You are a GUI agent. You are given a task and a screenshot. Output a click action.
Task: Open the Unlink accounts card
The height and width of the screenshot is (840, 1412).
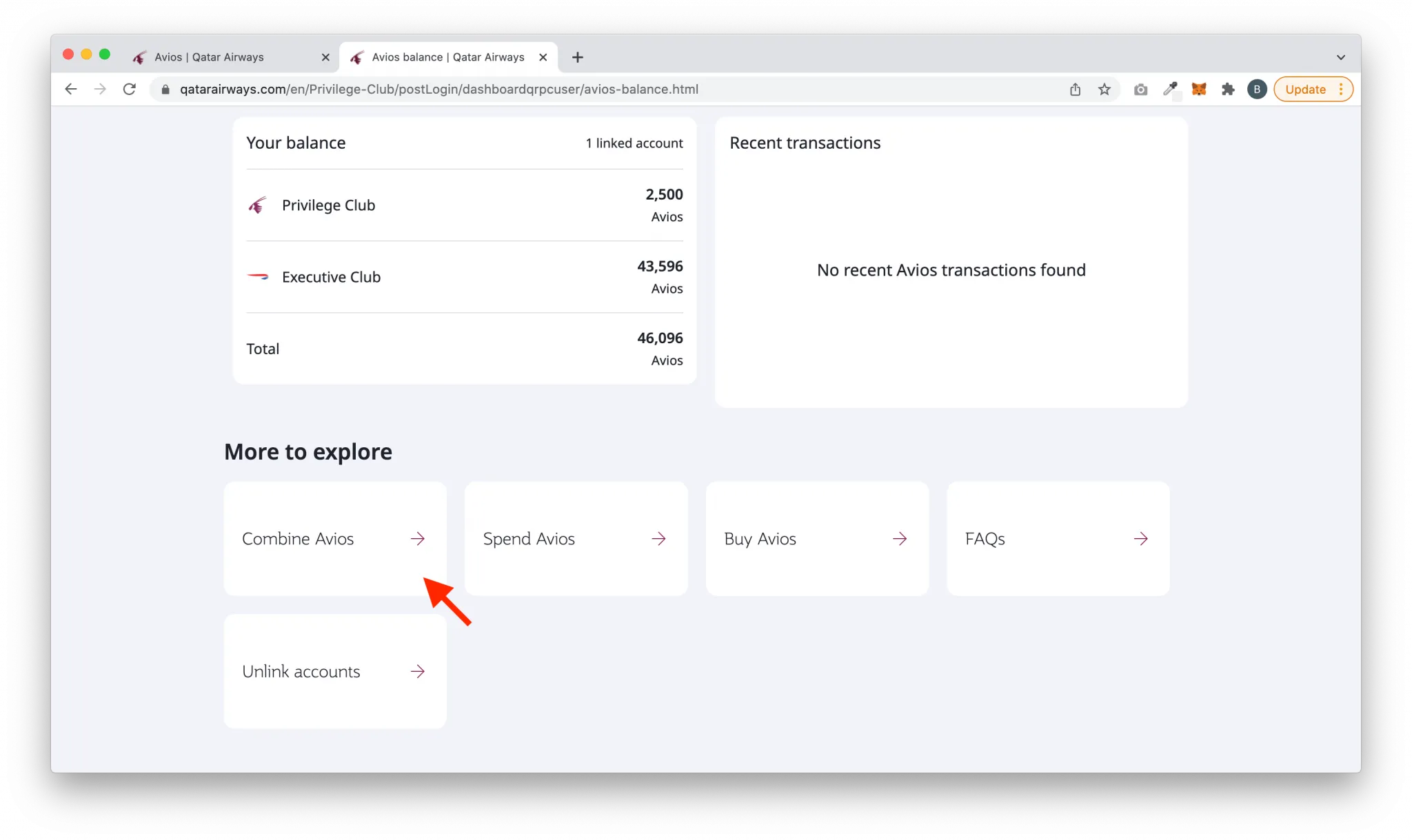(x=335, y=671)
